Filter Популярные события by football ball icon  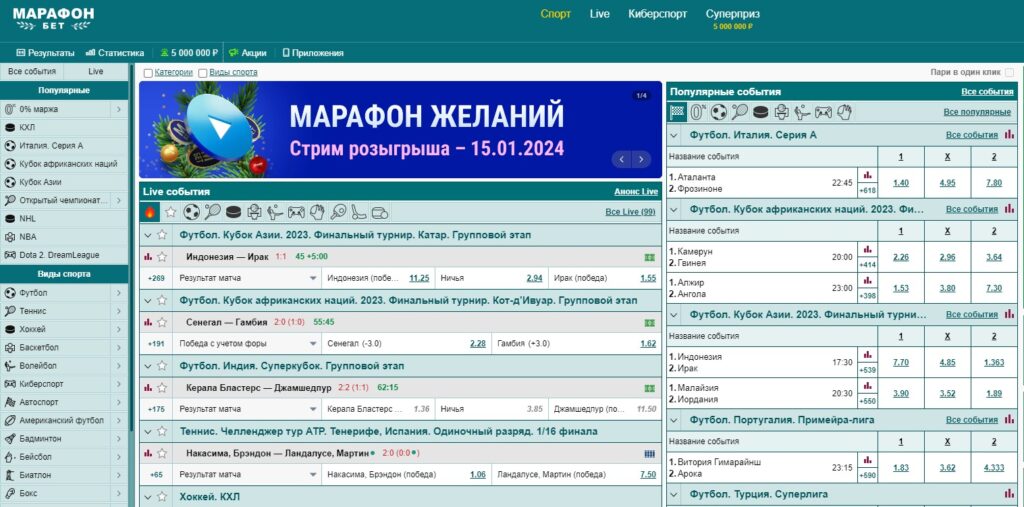click(x=719, y=112)
